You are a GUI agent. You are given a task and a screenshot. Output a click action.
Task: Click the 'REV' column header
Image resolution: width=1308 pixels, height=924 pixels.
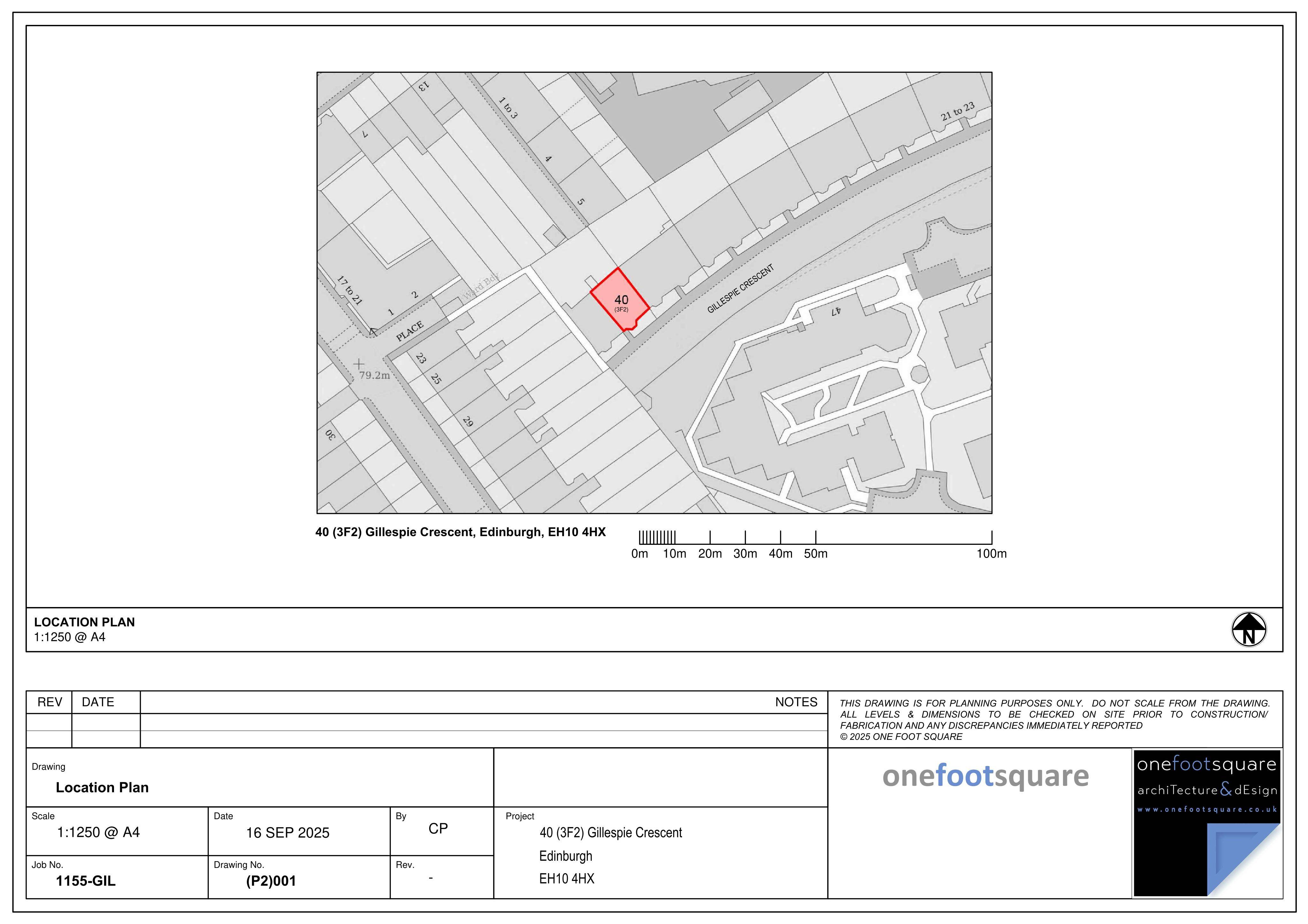click(x=49, y=702)
